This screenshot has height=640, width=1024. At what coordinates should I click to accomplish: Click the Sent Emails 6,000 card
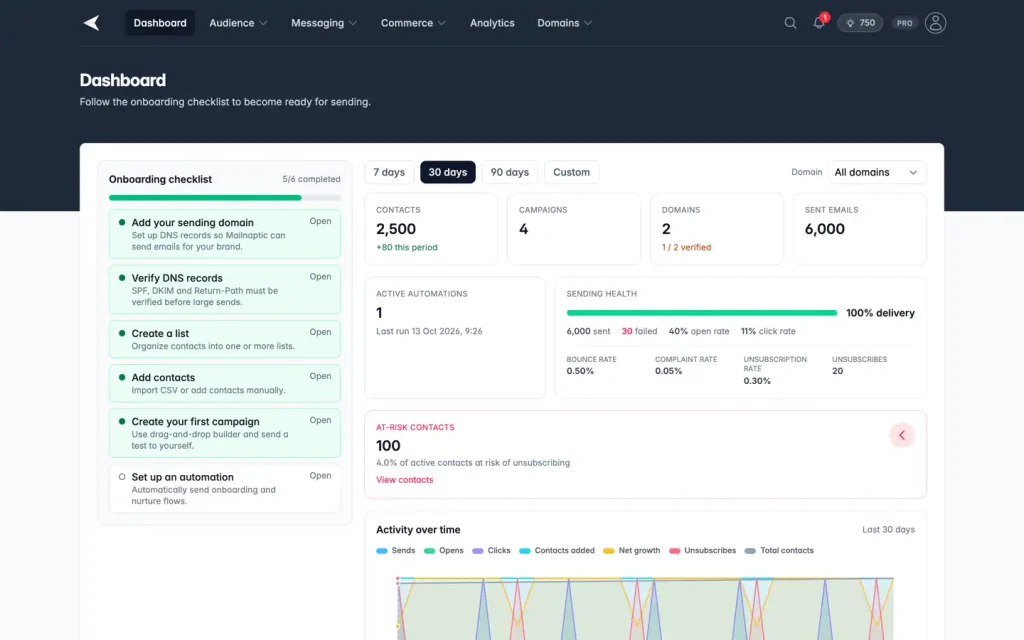[859, 229]
